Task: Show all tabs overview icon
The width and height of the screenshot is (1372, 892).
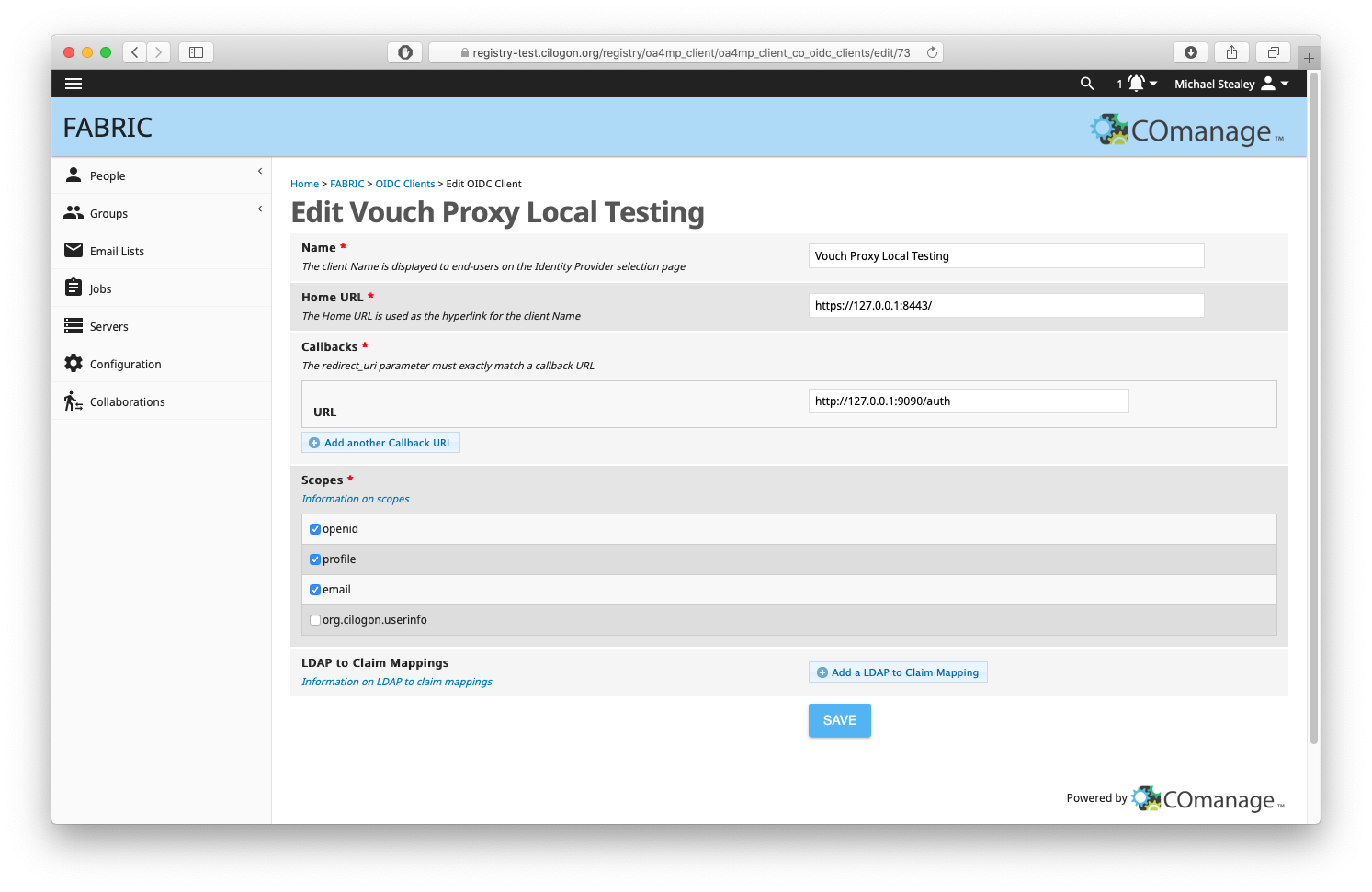Action: point(1274,52)
